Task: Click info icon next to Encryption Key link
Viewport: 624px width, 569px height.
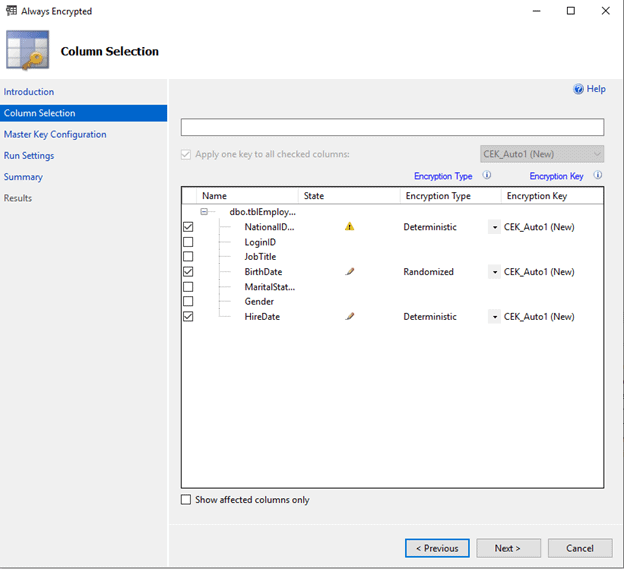Action: (x=598, y=176)
